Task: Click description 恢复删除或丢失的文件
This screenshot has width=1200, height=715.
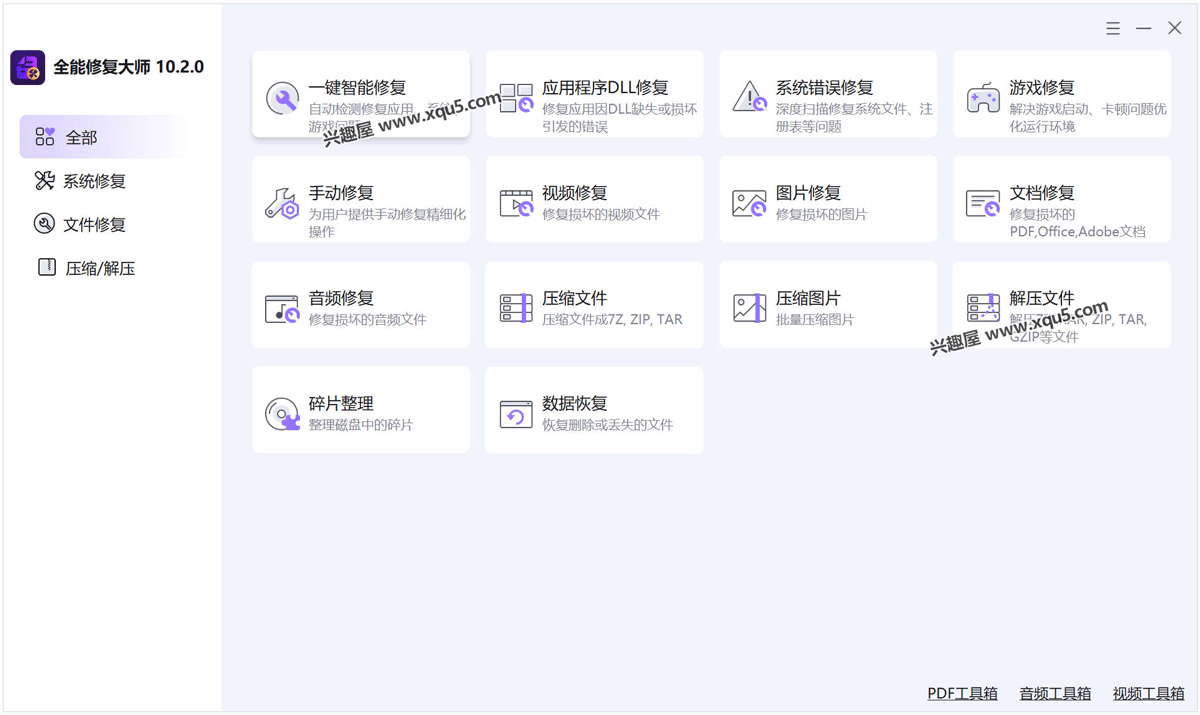Action: [x=608, y=425]
